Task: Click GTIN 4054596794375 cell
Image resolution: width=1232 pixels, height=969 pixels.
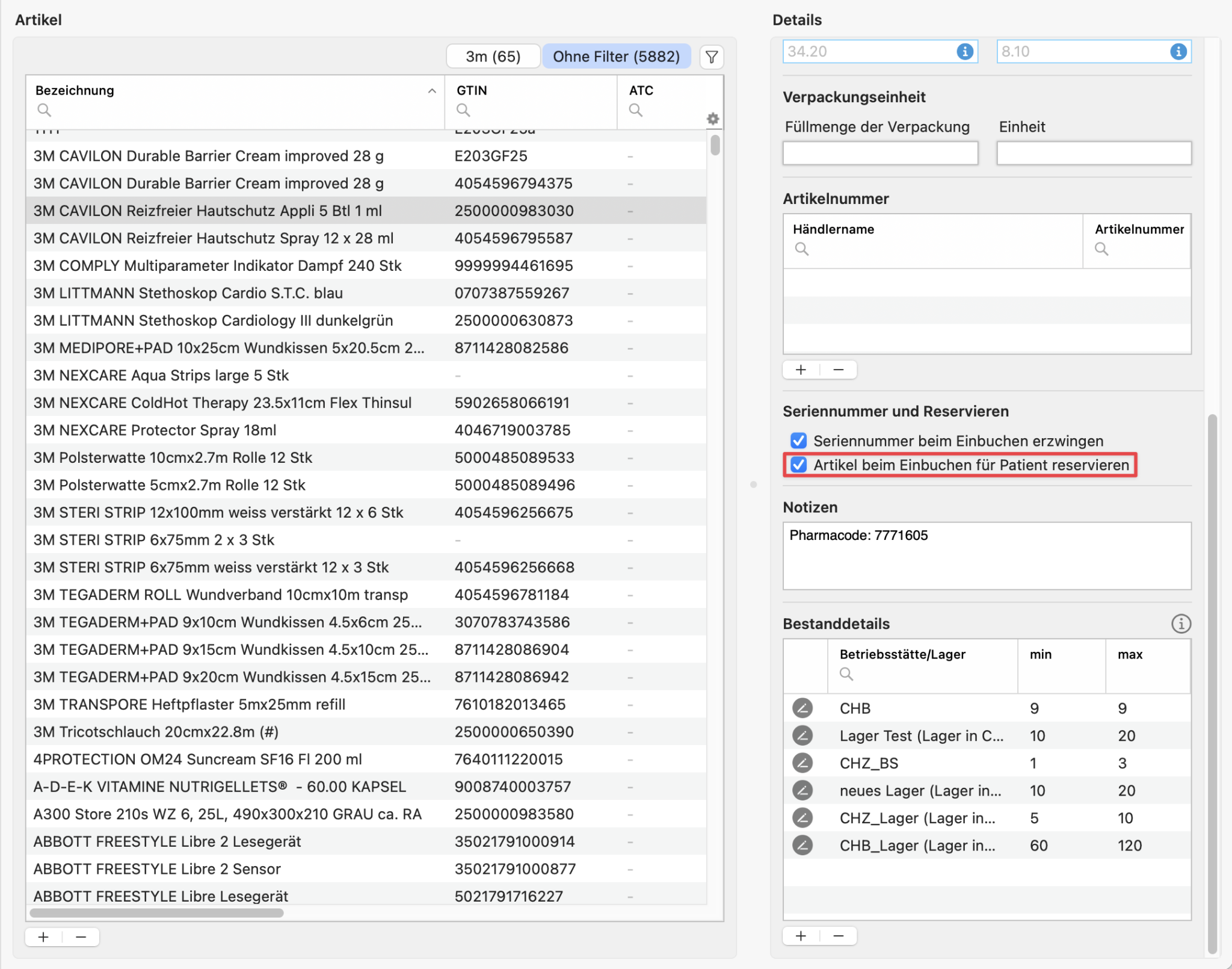Action: click(x=513, y=184)
